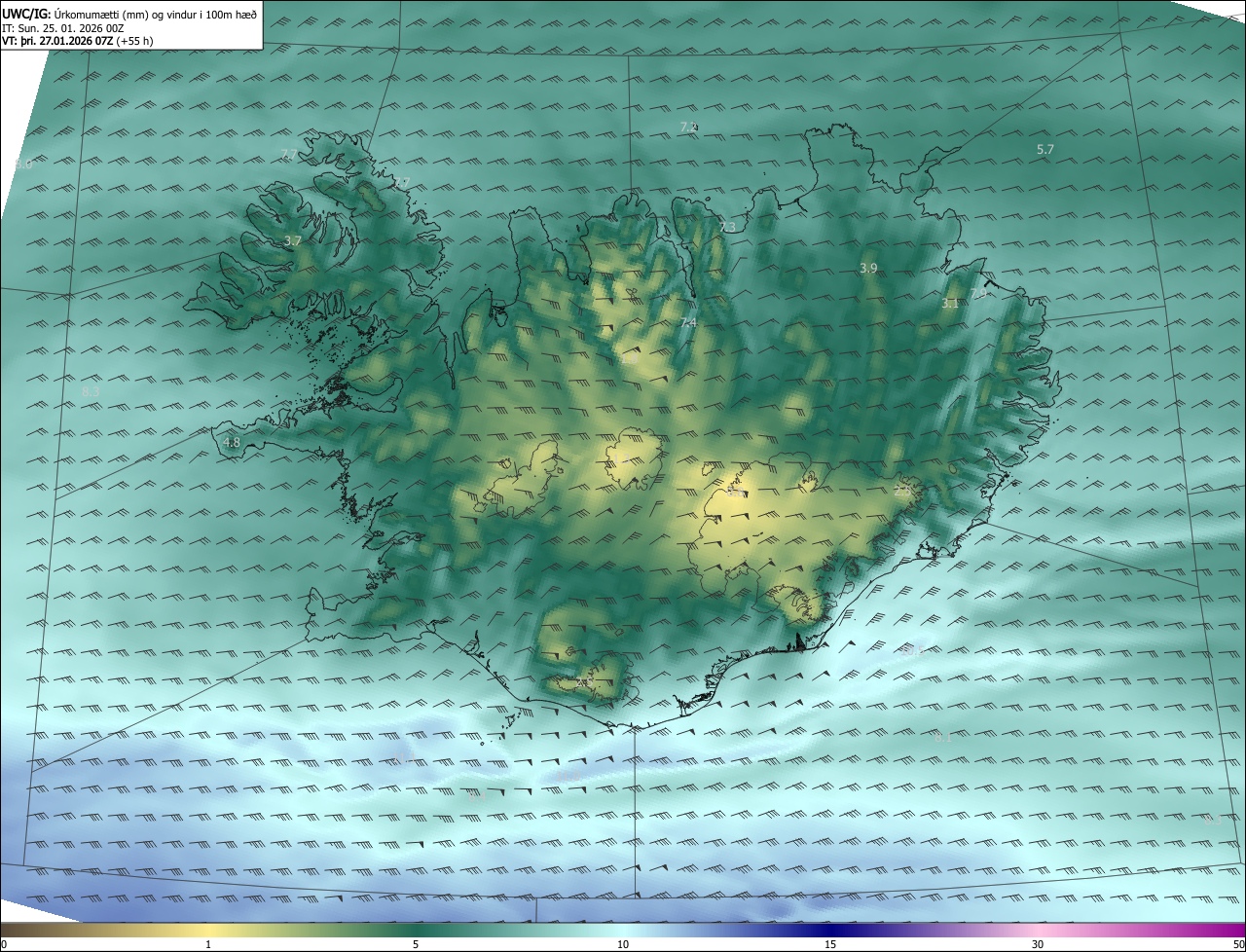Click the 0 tick on the color scale
The image size is (1246, 952).
coord(3,944)
